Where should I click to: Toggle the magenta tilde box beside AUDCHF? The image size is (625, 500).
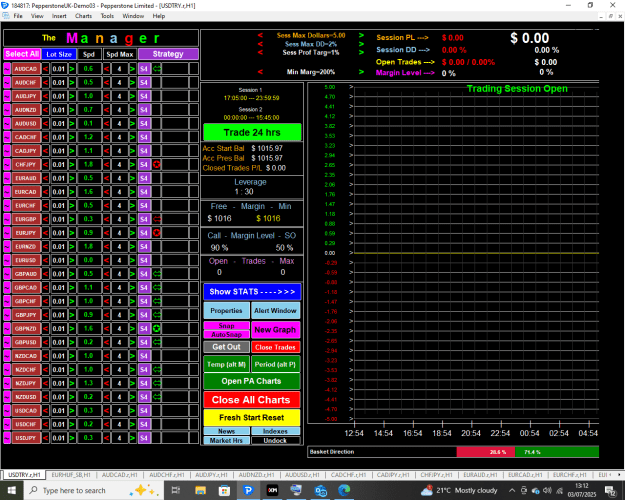[x=7, y=83]
